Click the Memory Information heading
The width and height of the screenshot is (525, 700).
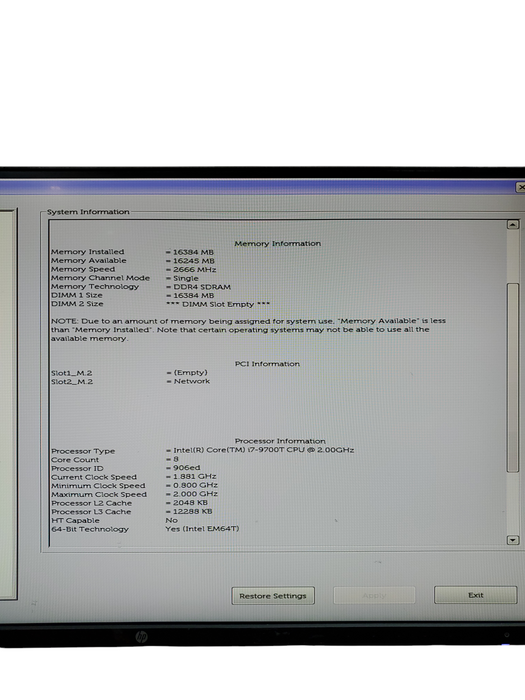coord(278,243)
